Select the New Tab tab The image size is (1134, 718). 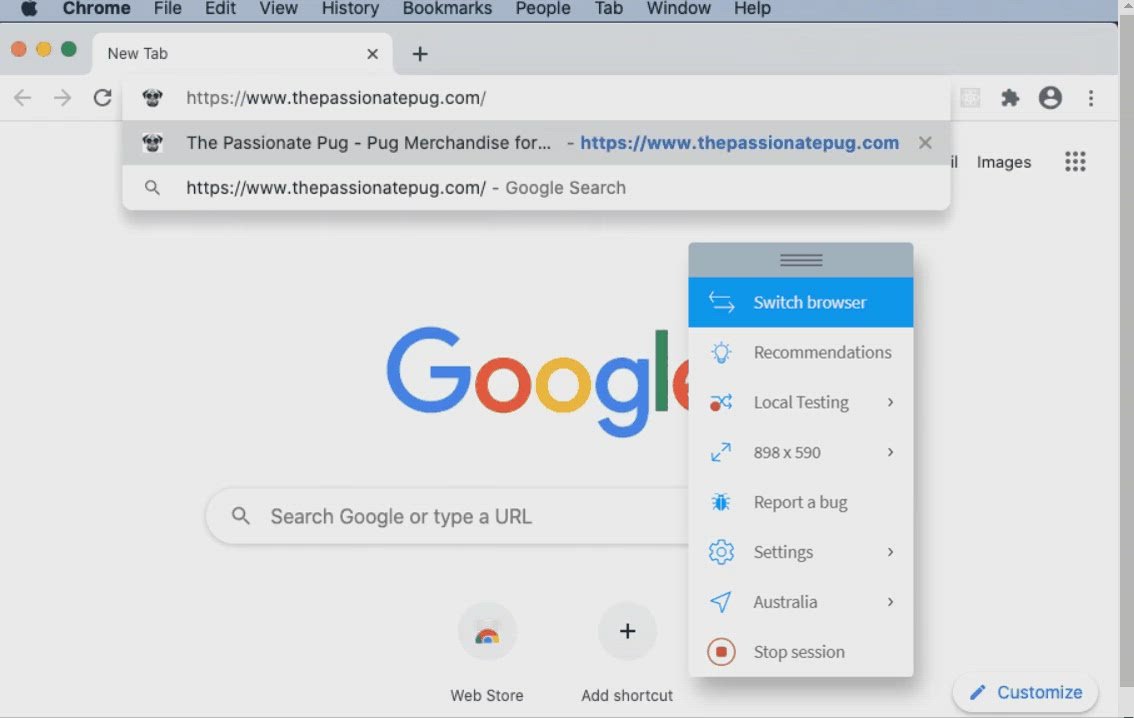coord(242,54)
